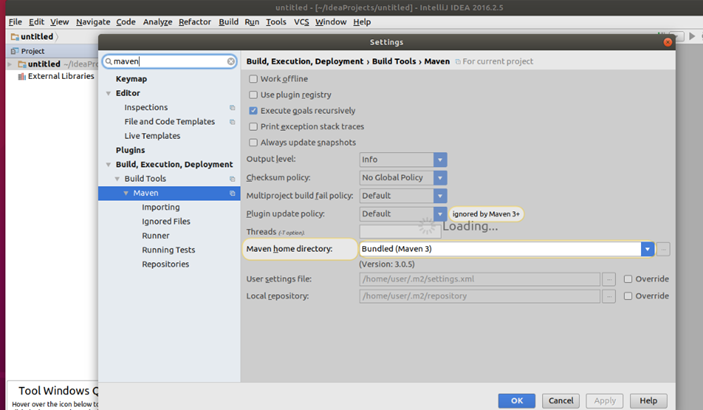Image resolution: width=703 pixels, height=410 pixels.
Task: Open Maven Ignored Files settings
Action: coord(166,222)
